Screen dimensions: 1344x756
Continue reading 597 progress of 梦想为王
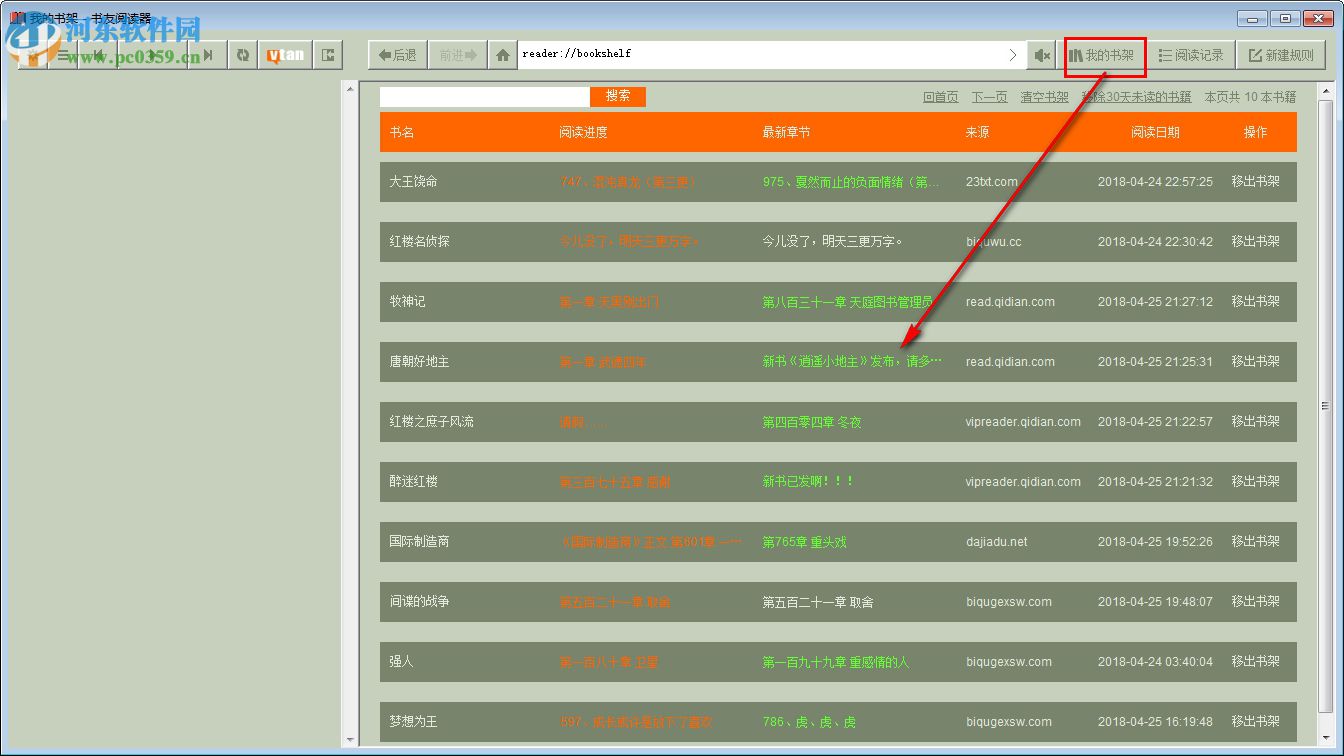click(x=636, y=722)
